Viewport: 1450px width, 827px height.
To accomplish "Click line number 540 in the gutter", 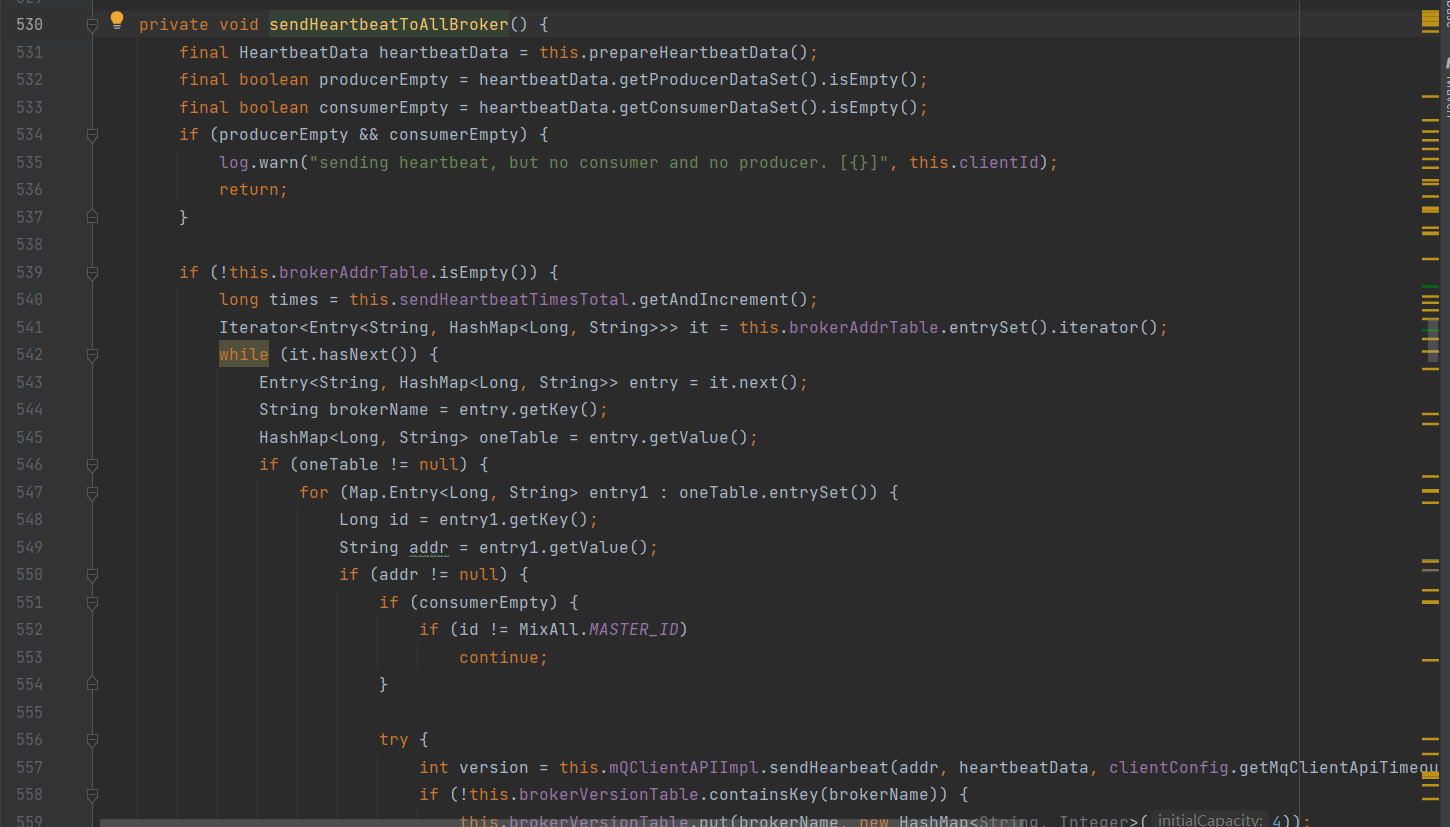I will [30, 300].
